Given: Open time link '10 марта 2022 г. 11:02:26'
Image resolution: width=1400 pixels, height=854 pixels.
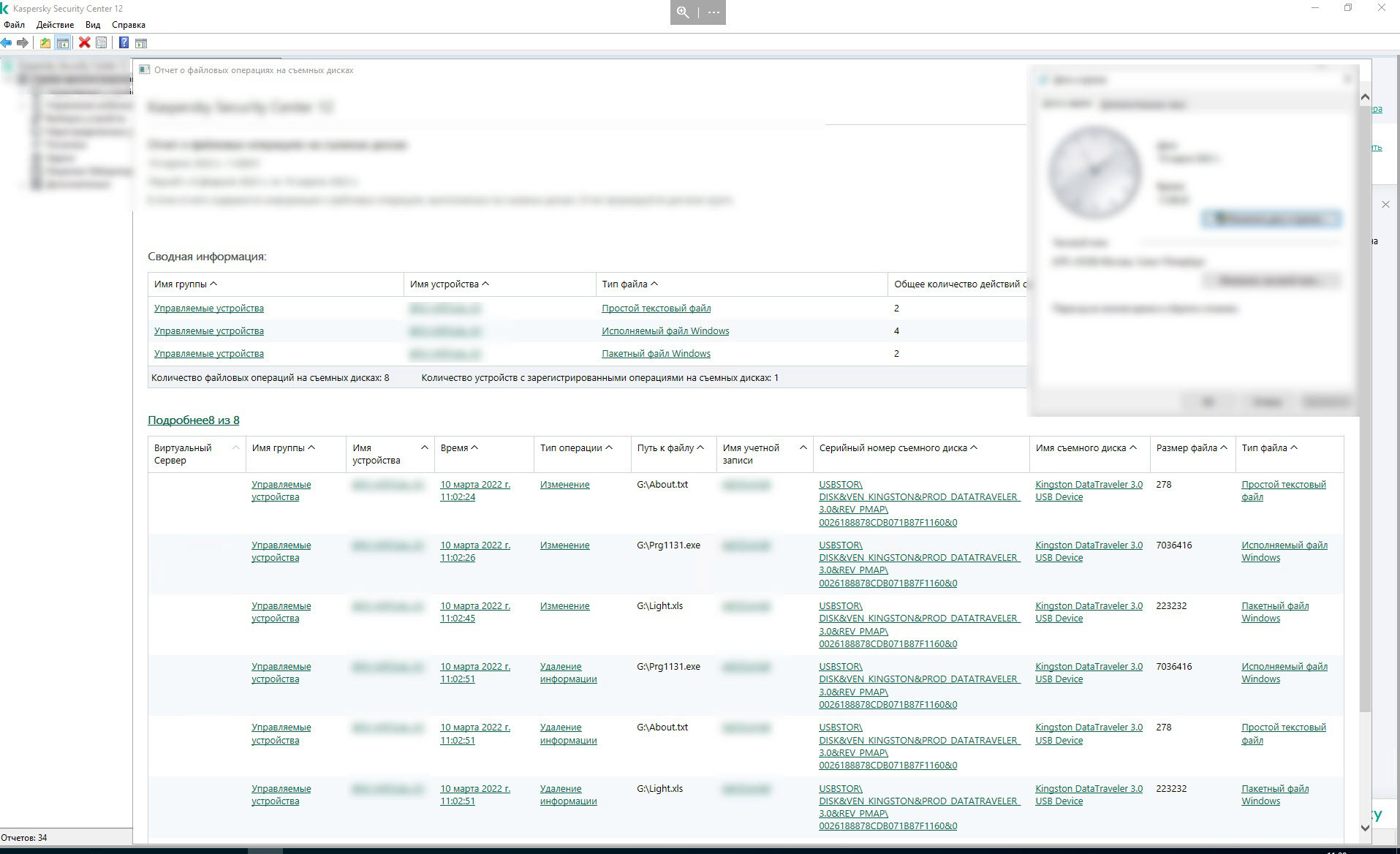Looking at the screenshot, I should point(475,551).
